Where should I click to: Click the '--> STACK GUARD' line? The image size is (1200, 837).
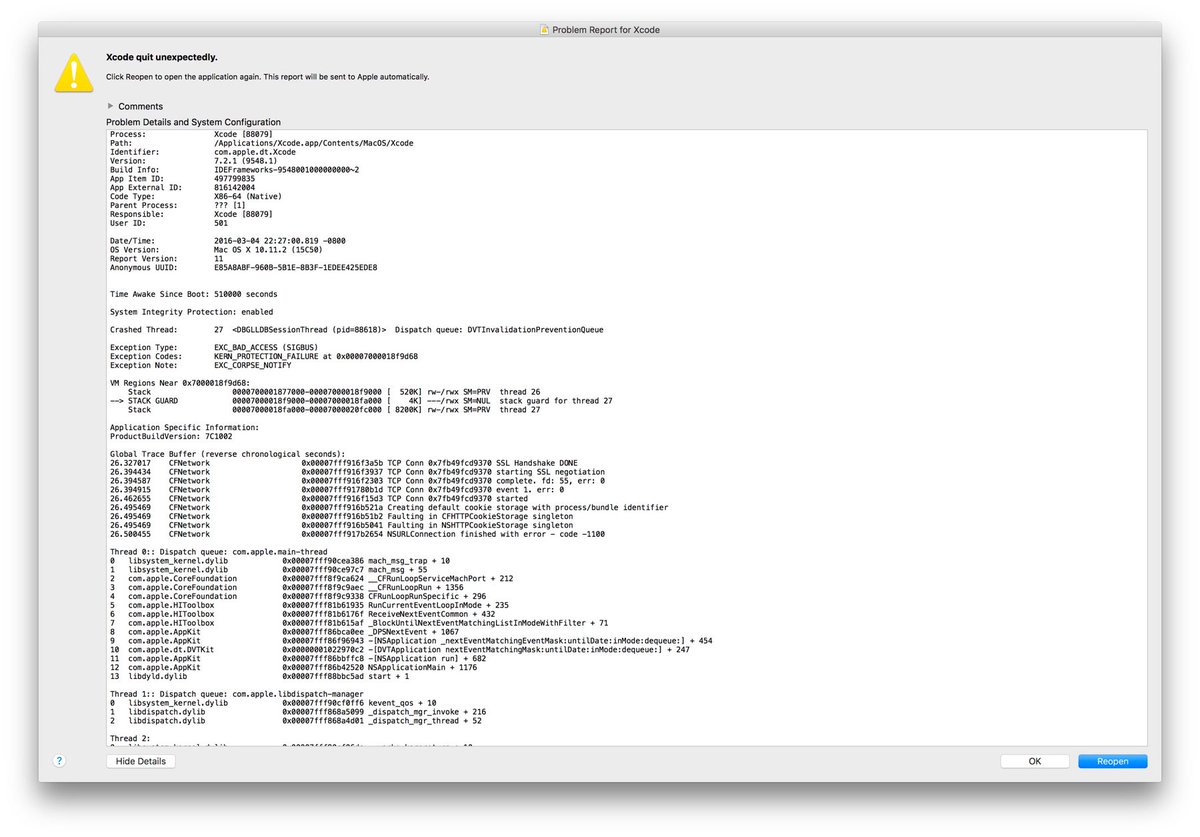point(362,401)
